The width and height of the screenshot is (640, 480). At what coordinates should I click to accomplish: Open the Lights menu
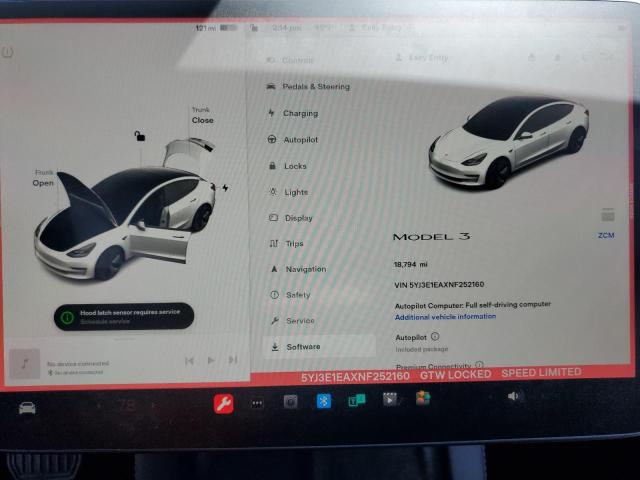point(289,192)
